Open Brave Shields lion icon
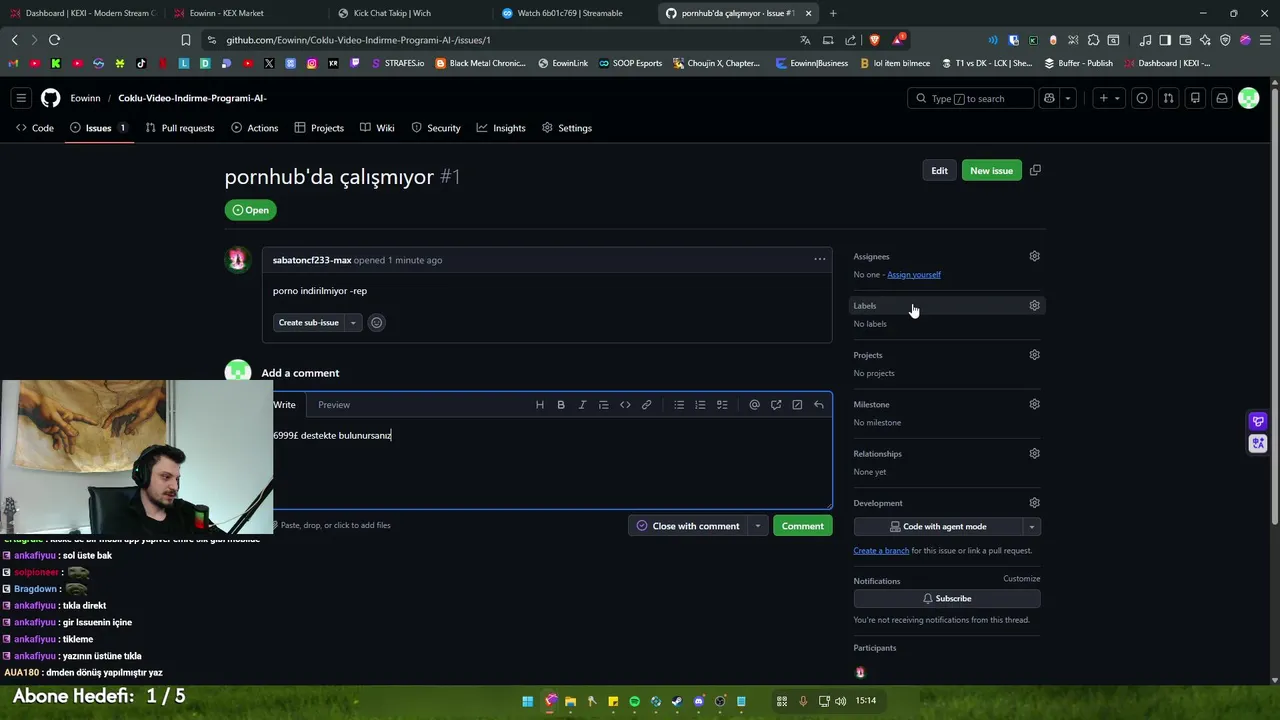 coord(874,40)
